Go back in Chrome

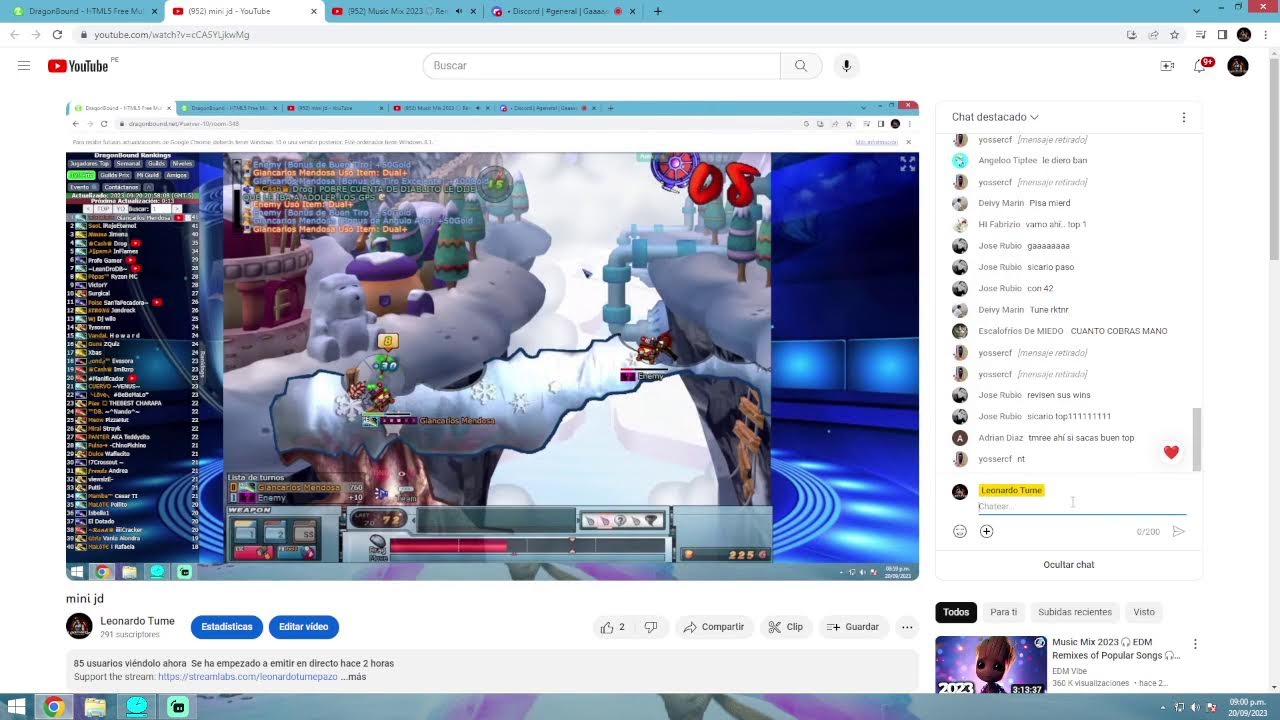click(14, 34)
